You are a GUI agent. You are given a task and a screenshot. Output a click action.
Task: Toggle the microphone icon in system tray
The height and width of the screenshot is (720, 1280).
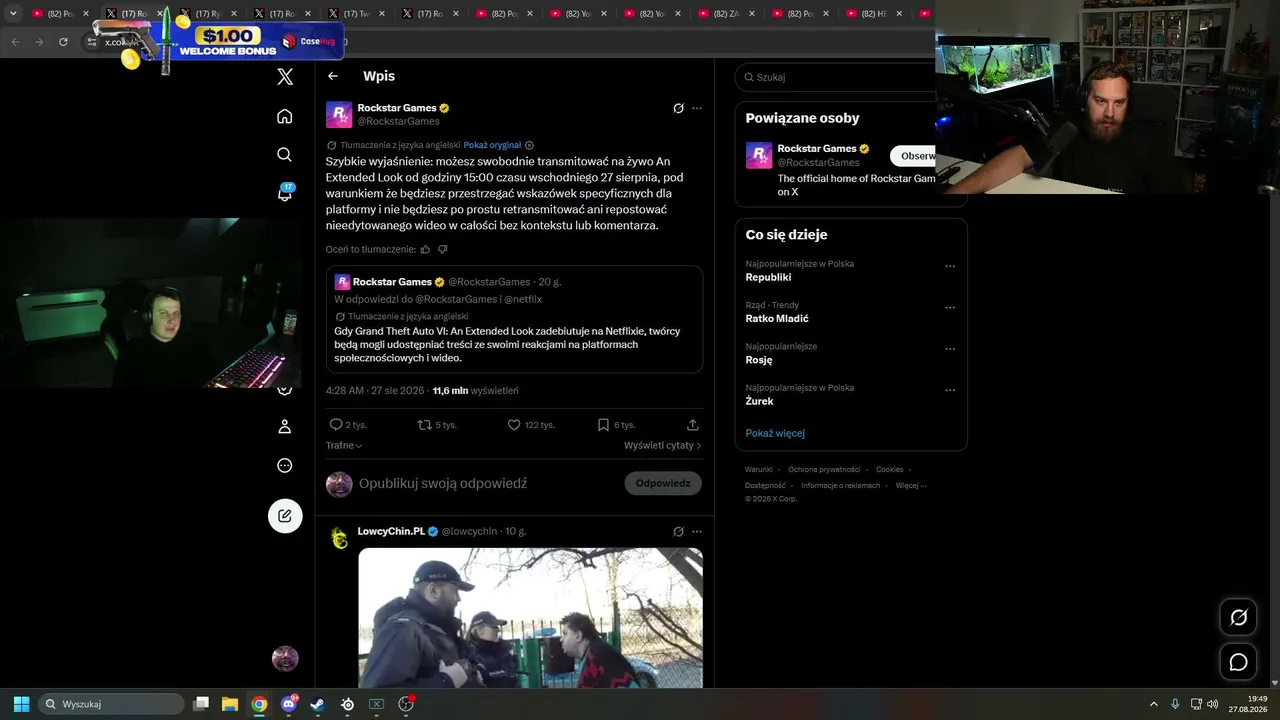[1175, 704]
